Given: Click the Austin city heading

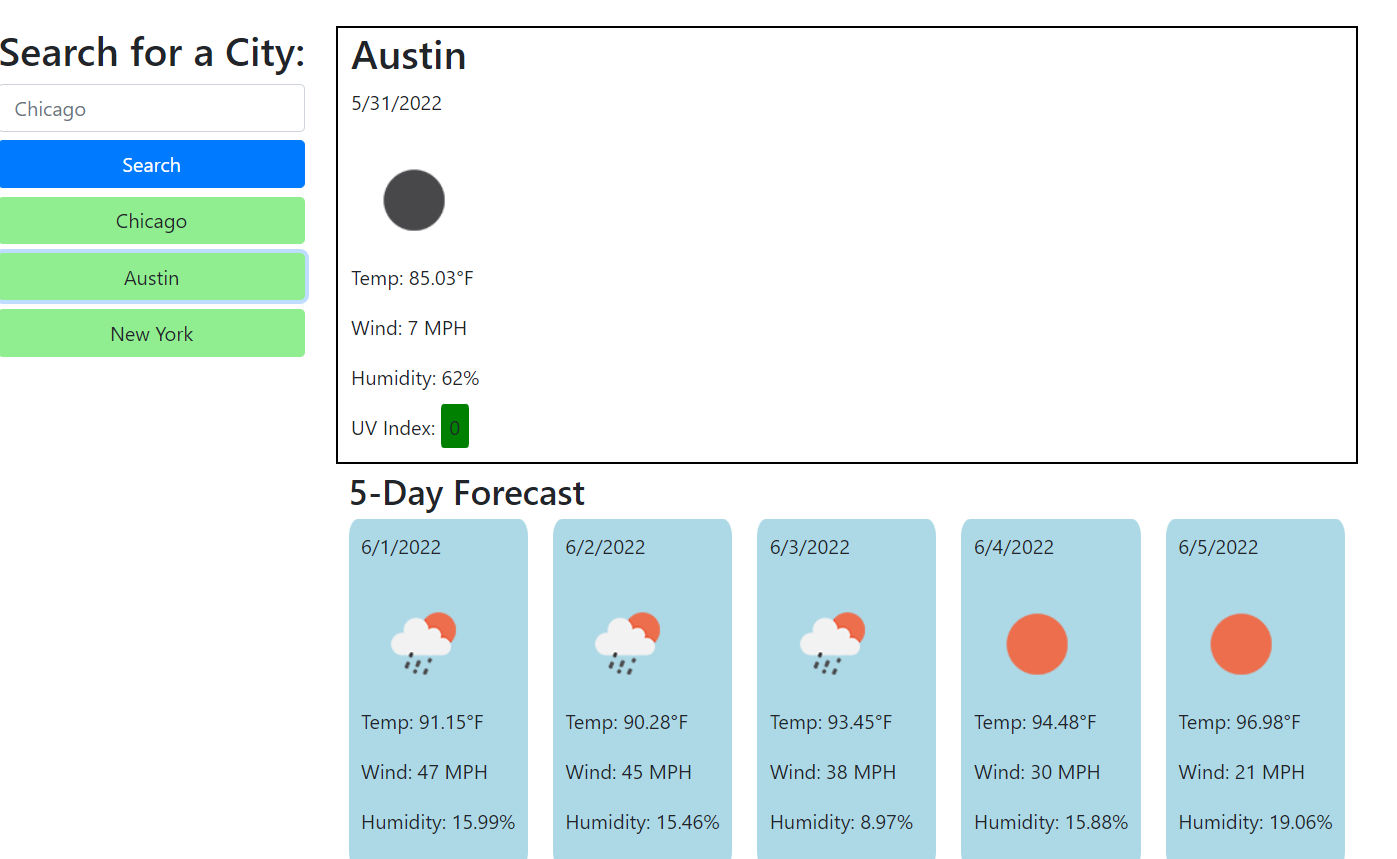Looking at the screenshot, I should [x=409, y=56].
